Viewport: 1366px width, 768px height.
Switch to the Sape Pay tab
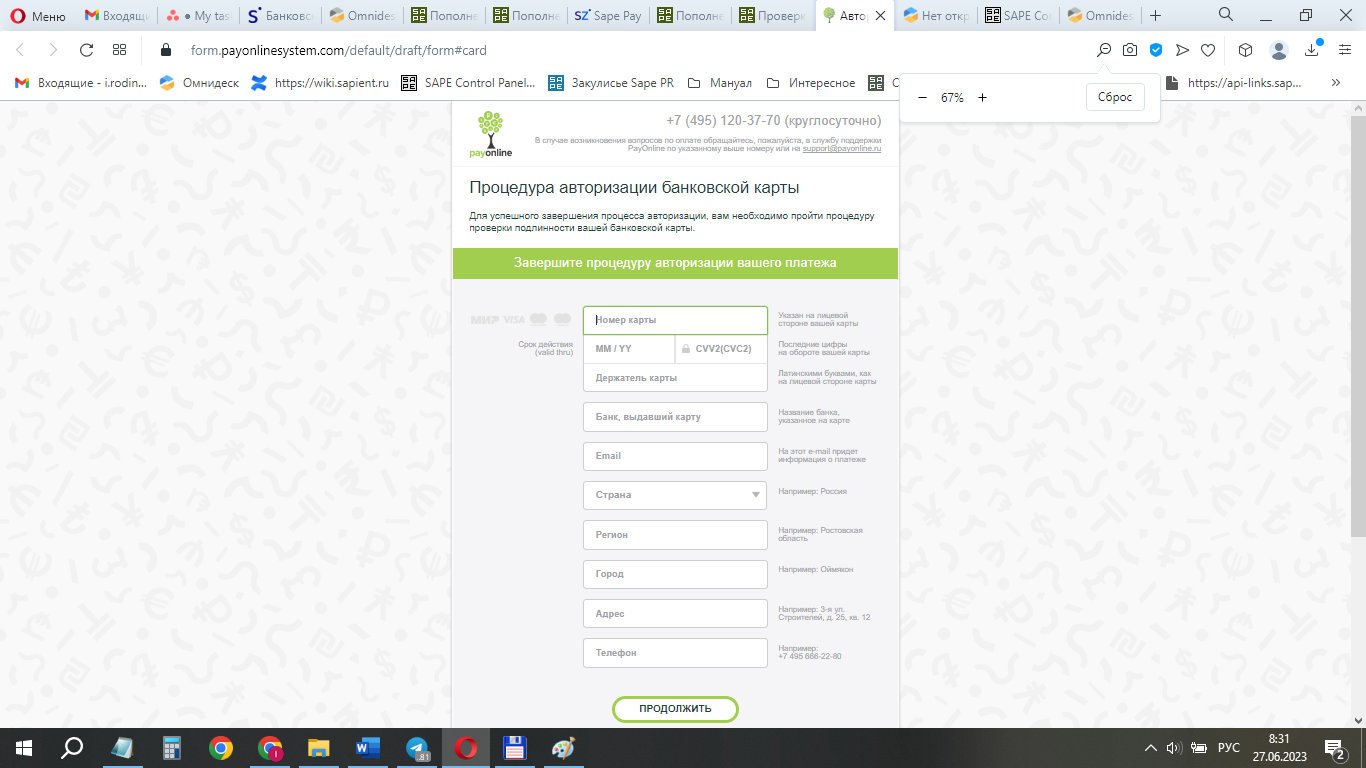[x=609, y=16]
